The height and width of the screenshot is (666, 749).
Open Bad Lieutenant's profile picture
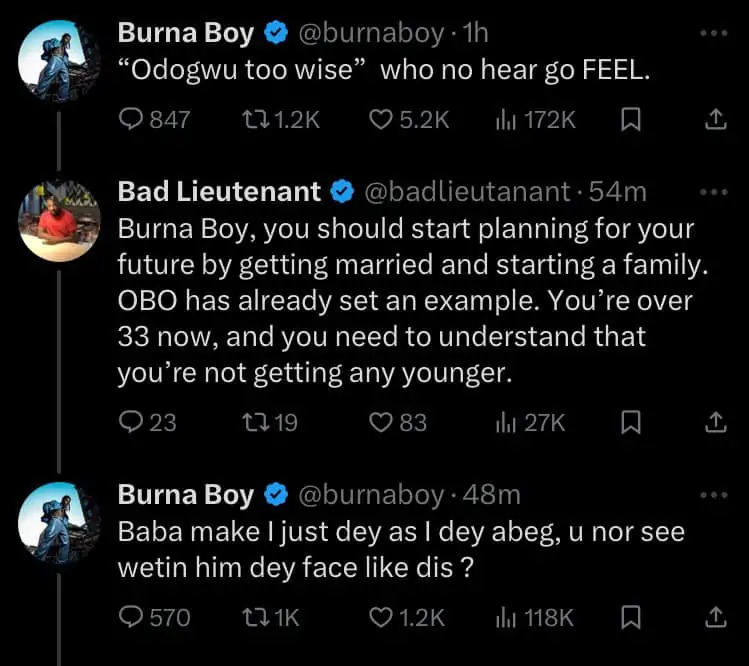(x=60, y=221)
